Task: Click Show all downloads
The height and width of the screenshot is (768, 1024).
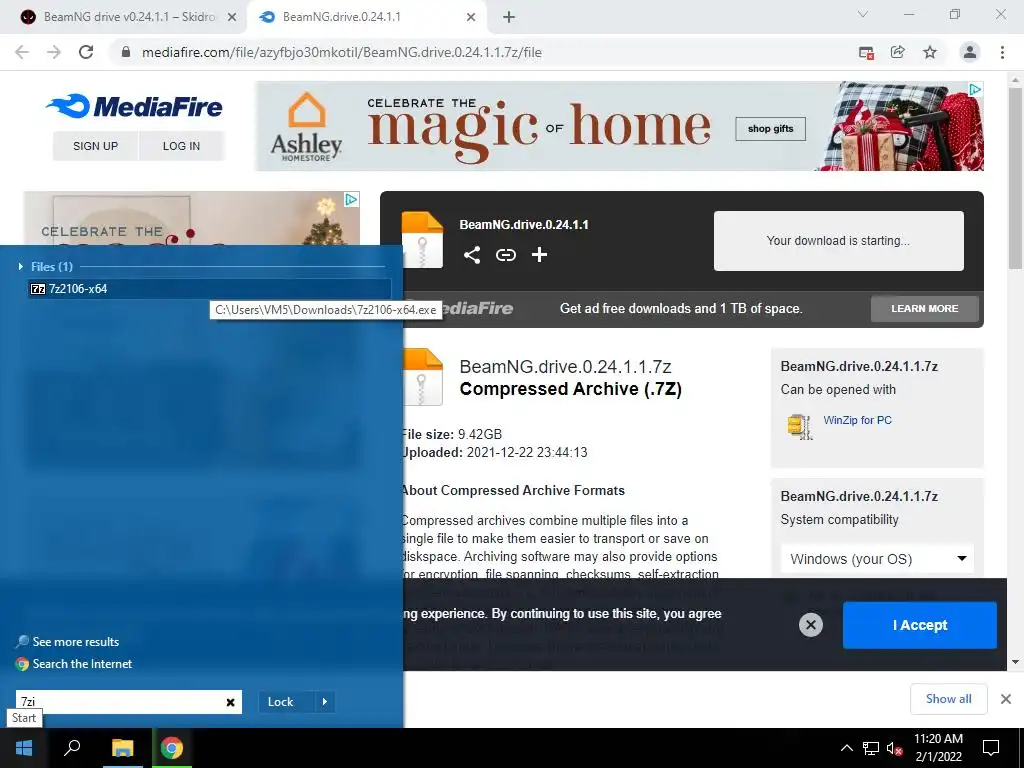Action: [948, 699]
